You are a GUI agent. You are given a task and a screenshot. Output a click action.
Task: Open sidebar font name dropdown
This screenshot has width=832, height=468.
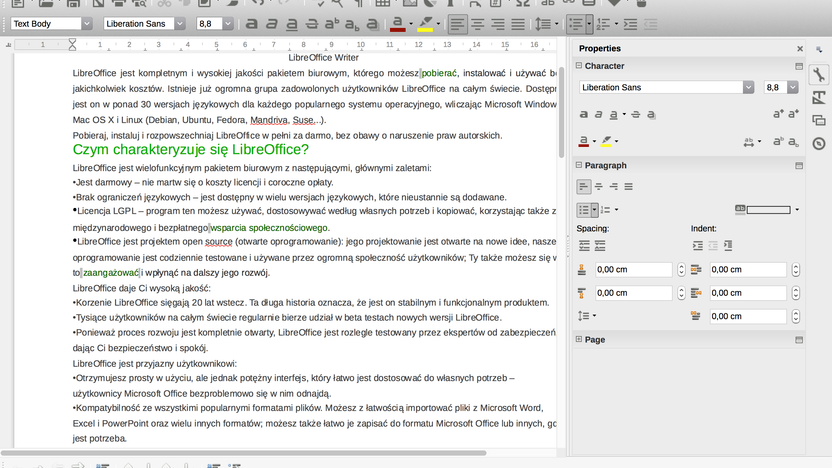pos(748,88)
